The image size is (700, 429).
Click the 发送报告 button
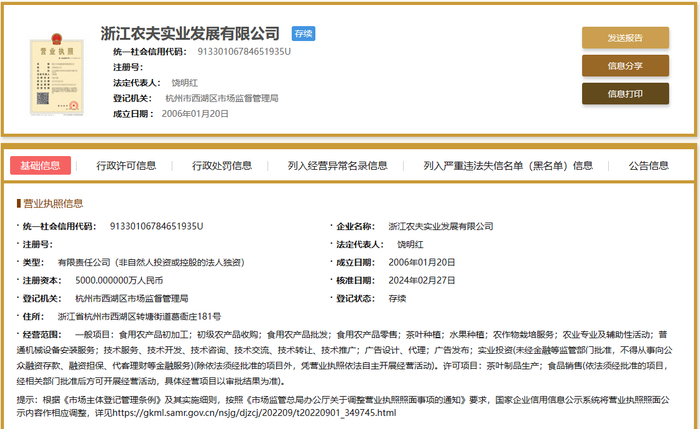point(625,37)
